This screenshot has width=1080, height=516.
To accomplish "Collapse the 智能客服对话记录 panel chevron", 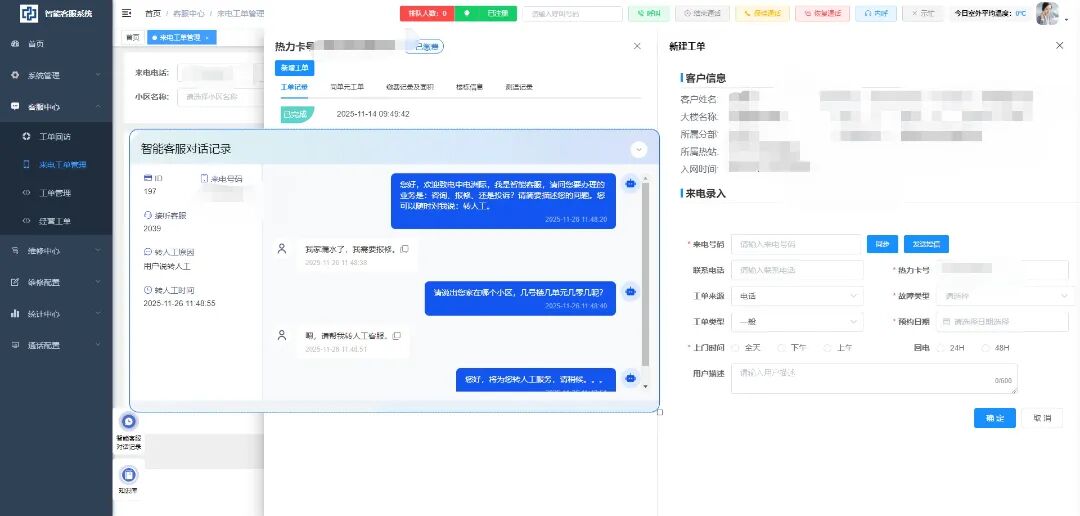I will (x=639, y=149).
